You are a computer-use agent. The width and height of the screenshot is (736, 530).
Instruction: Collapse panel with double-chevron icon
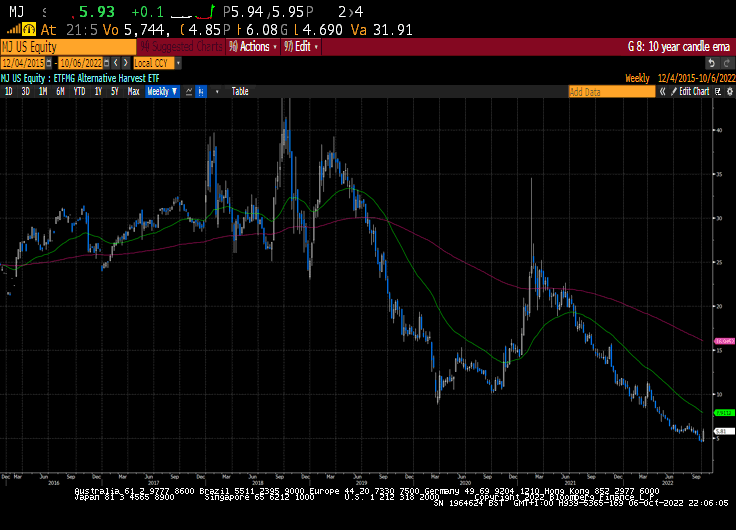[x=662, y=92]
